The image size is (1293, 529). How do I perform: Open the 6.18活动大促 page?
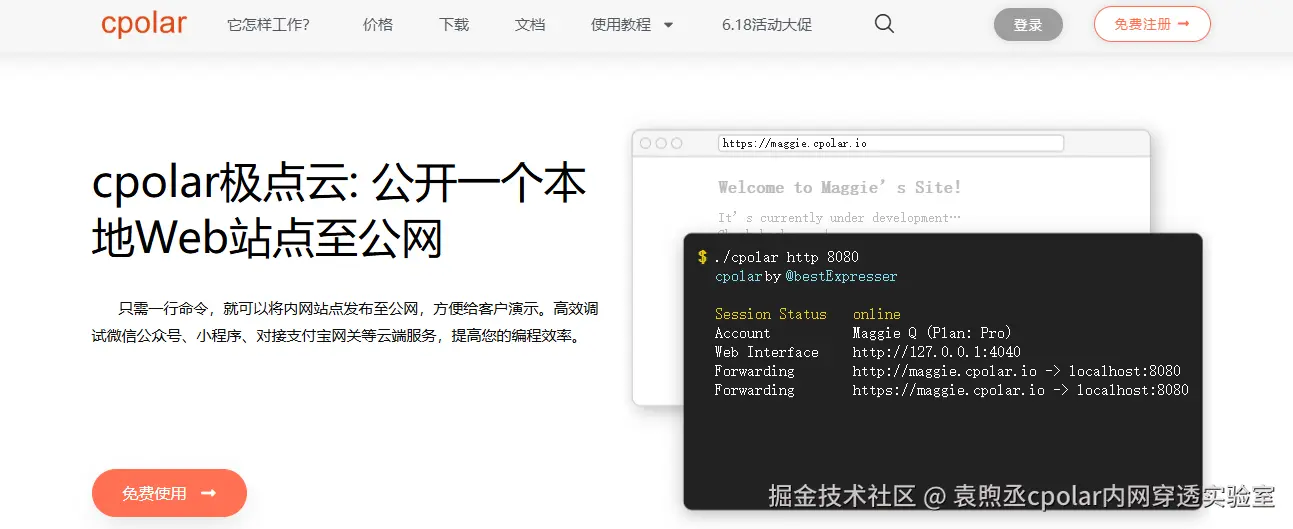(767, 25)
